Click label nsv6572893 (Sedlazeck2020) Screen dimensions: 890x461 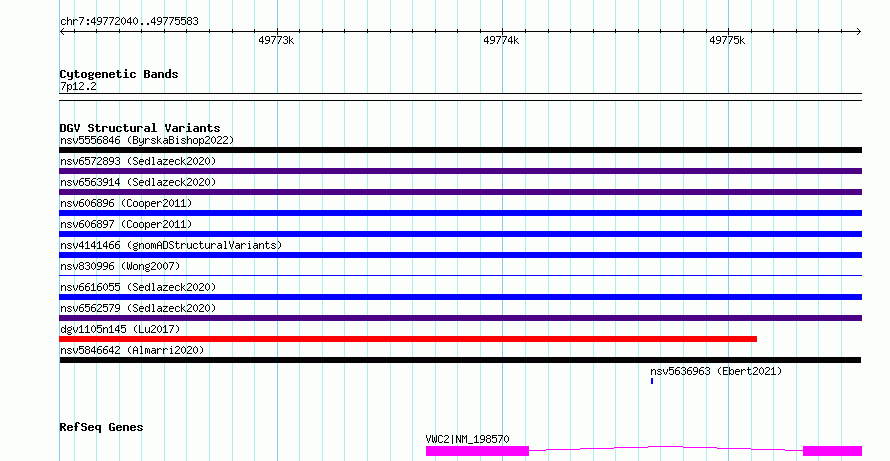click(138, 161)
